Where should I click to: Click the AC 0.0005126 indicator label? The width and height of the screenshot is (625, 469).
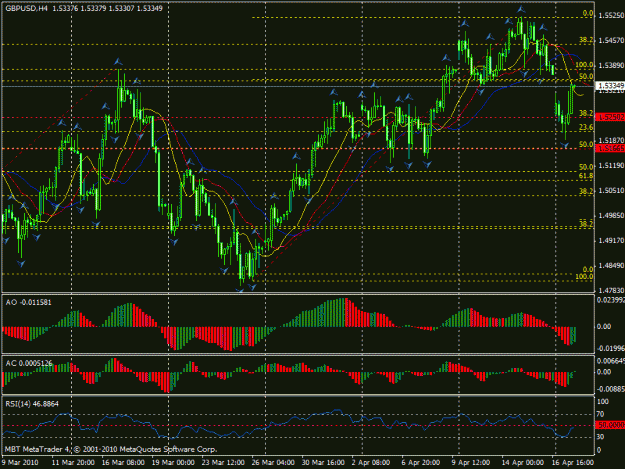(29, 363)
